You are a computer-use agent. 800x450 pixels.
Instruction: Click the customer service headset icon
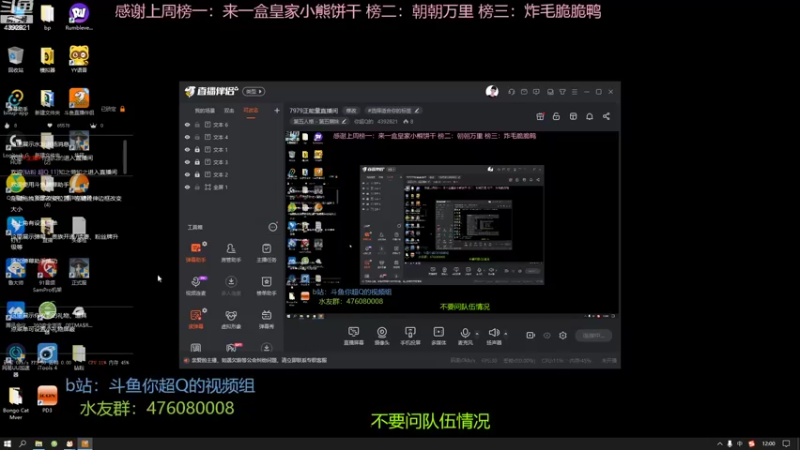[511, 92]
